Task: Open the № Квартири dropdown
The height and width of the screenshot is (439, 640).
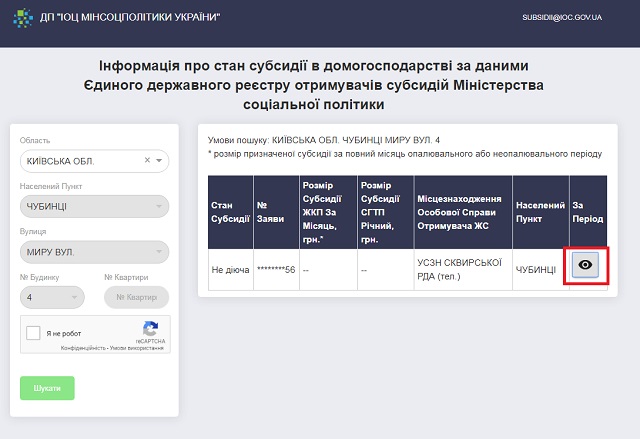Action: [x=136, y=297]
